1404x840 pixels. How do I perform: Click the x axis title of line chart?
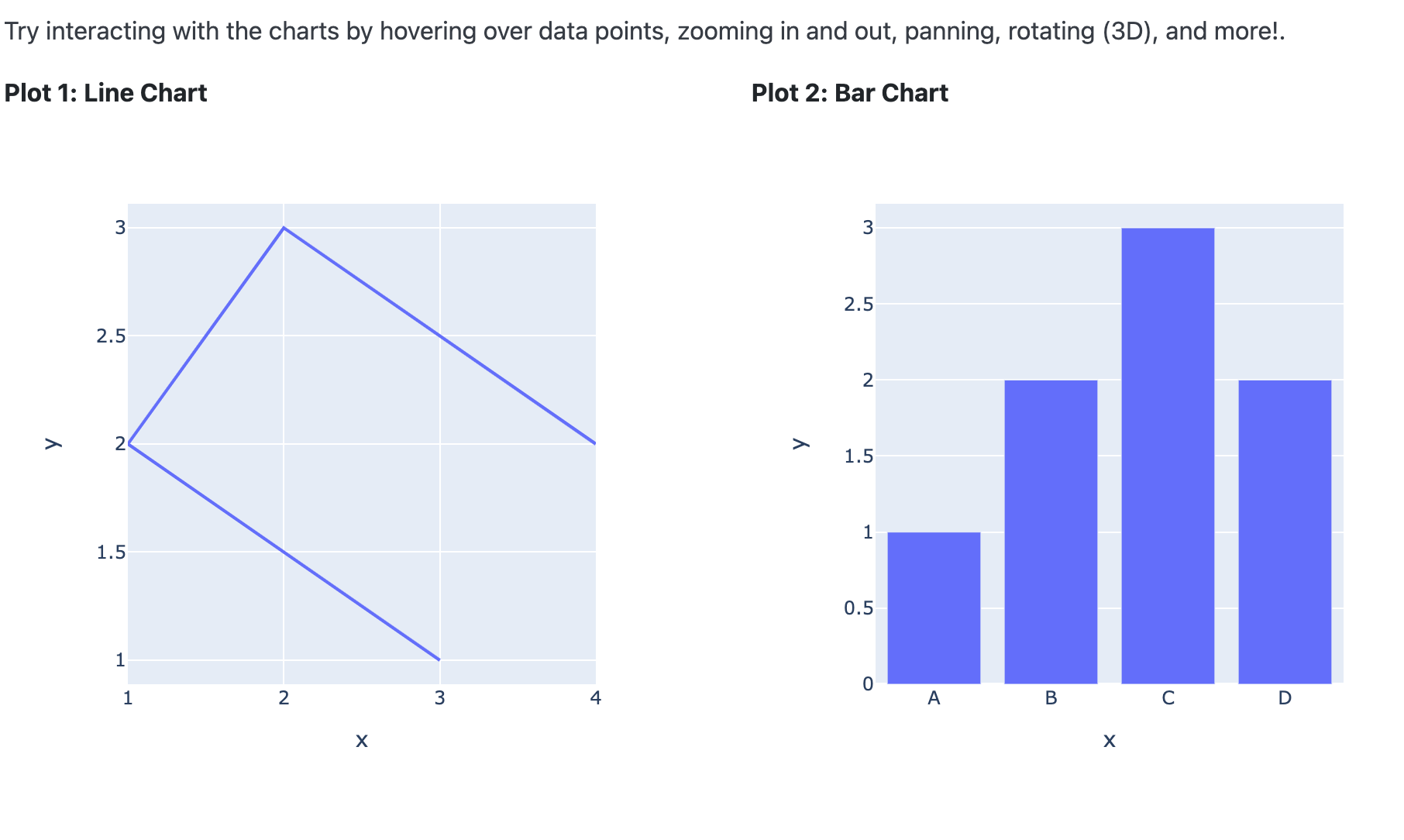point(362,741)
